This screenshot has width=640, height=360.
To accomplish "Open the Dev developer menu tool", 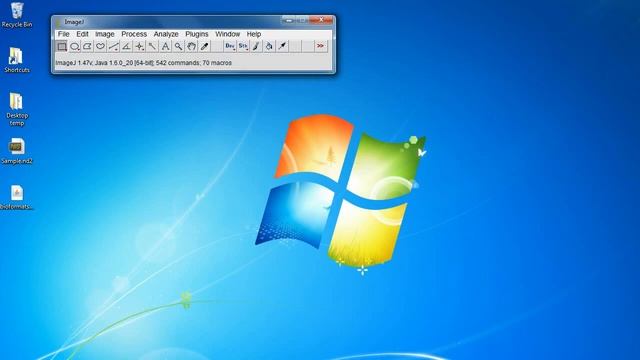I will pyautogui.click(x=230, y=47).
